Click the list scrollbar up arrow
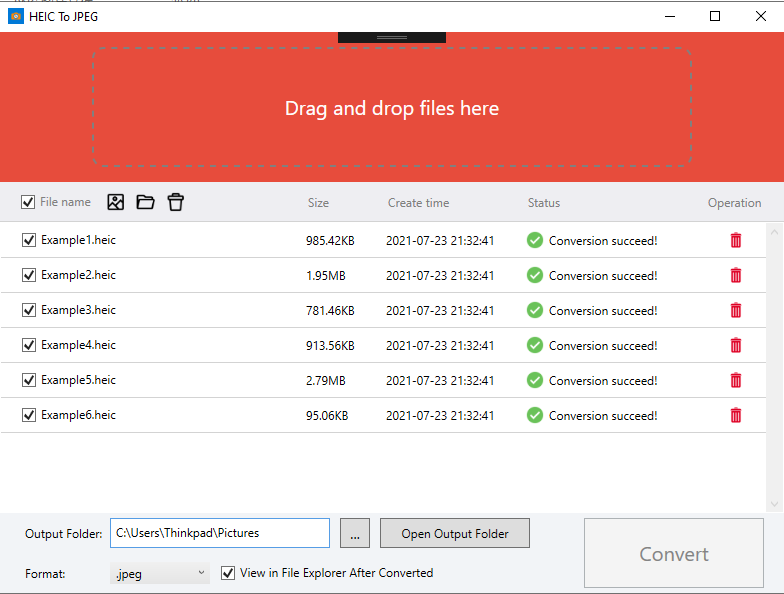784x594 pixels. (774, 232)
